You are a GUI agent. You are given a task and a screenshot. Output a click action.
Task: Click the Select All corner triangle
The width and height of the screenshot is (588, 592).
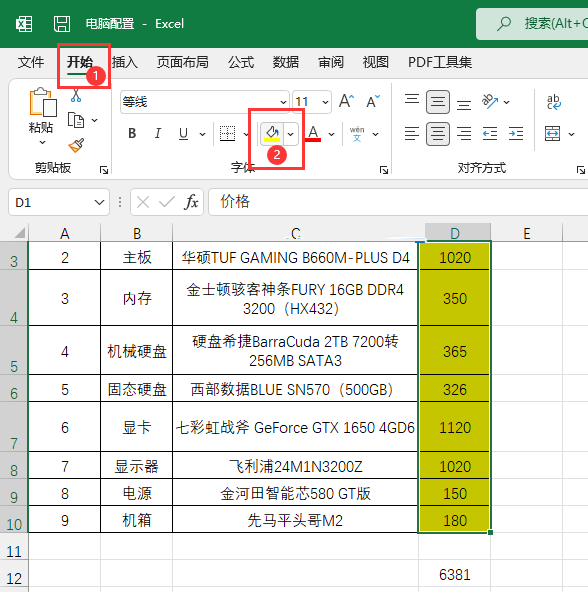point(19,233)
